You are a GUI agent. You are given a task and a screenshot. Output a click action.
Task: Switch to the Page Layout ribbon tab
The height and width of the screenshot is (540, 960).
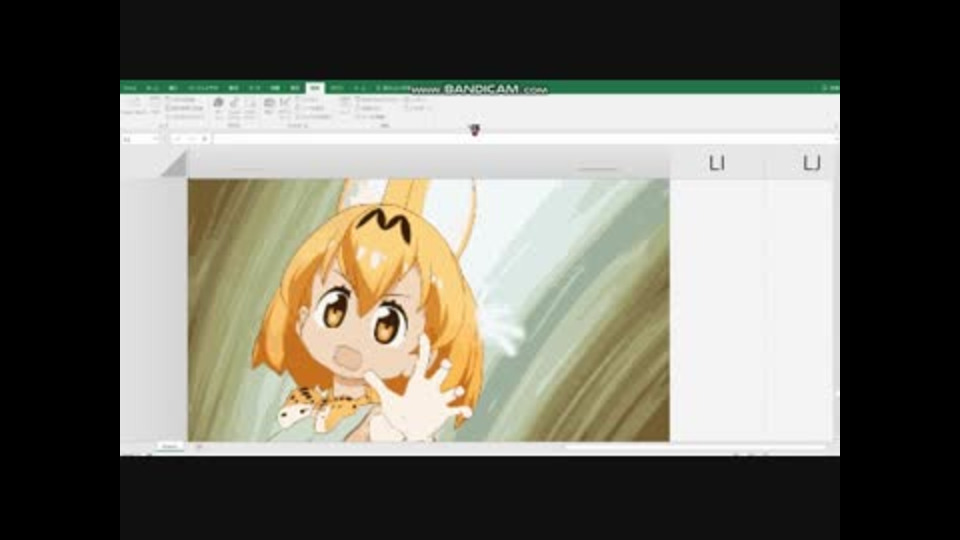(203, 88)
